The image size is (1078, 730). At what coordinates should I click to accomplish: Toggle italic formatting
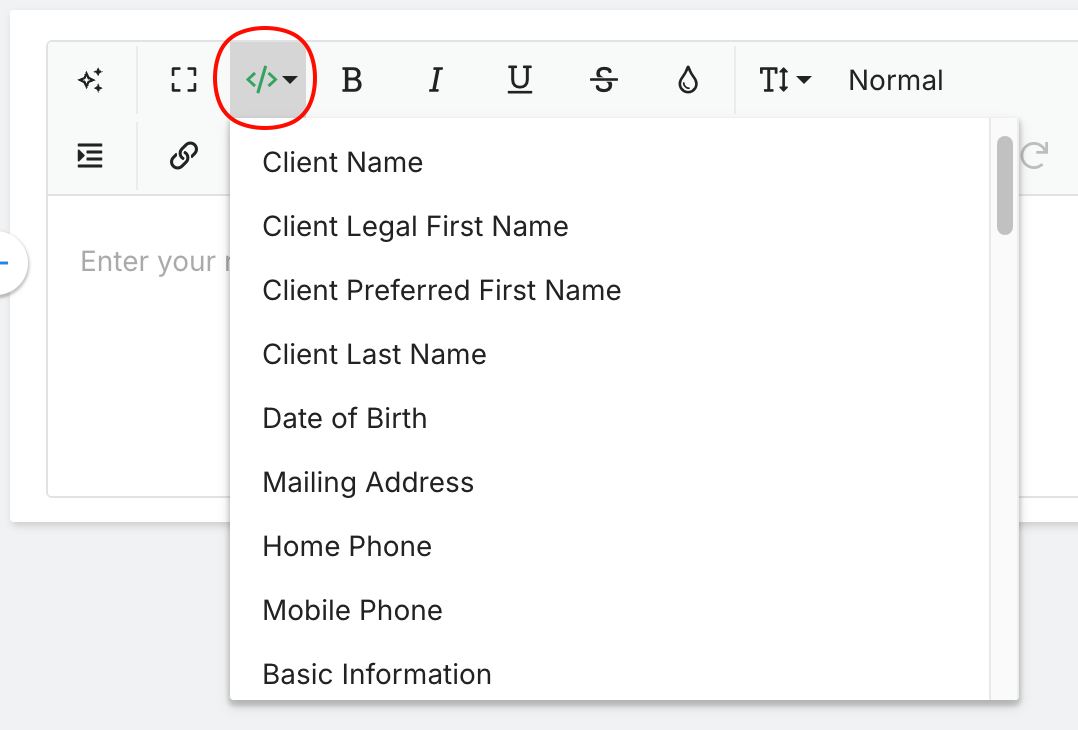coord(435,80)
